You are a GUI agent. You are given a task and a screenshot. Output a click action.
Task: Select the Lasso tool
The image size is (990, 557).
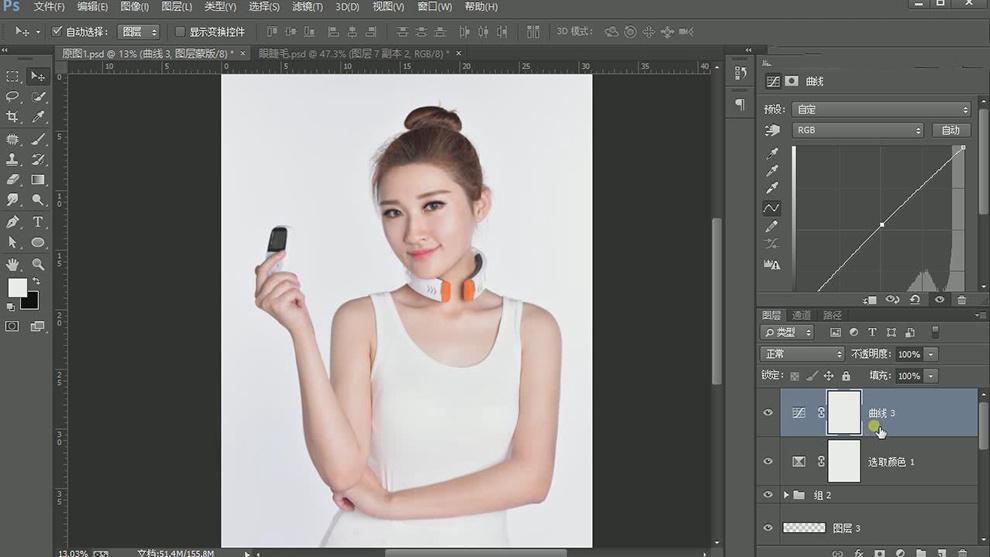point(13,97)
